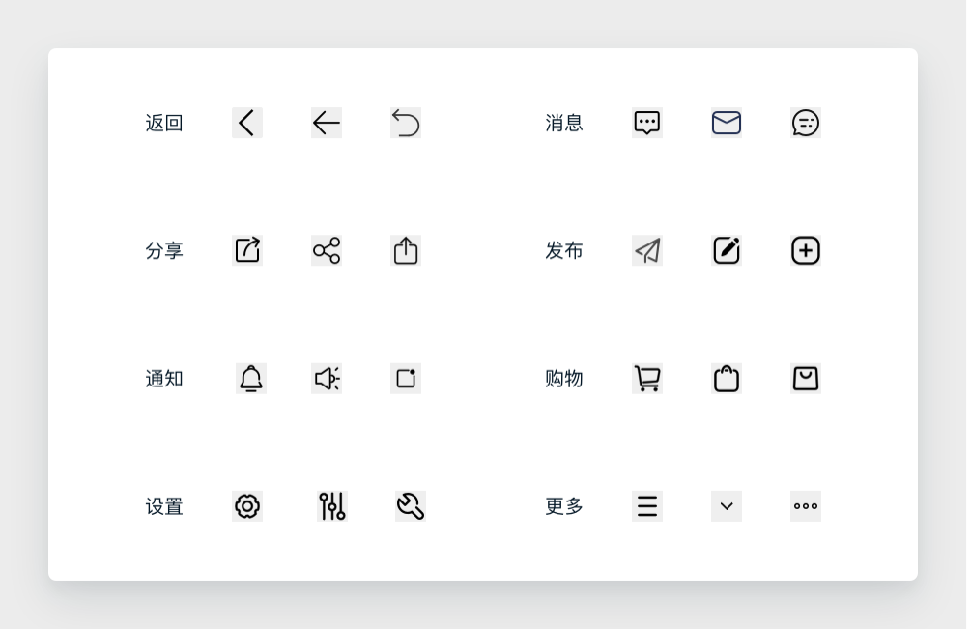Click the left chevron back icon
967x629 pixels.
247,123
